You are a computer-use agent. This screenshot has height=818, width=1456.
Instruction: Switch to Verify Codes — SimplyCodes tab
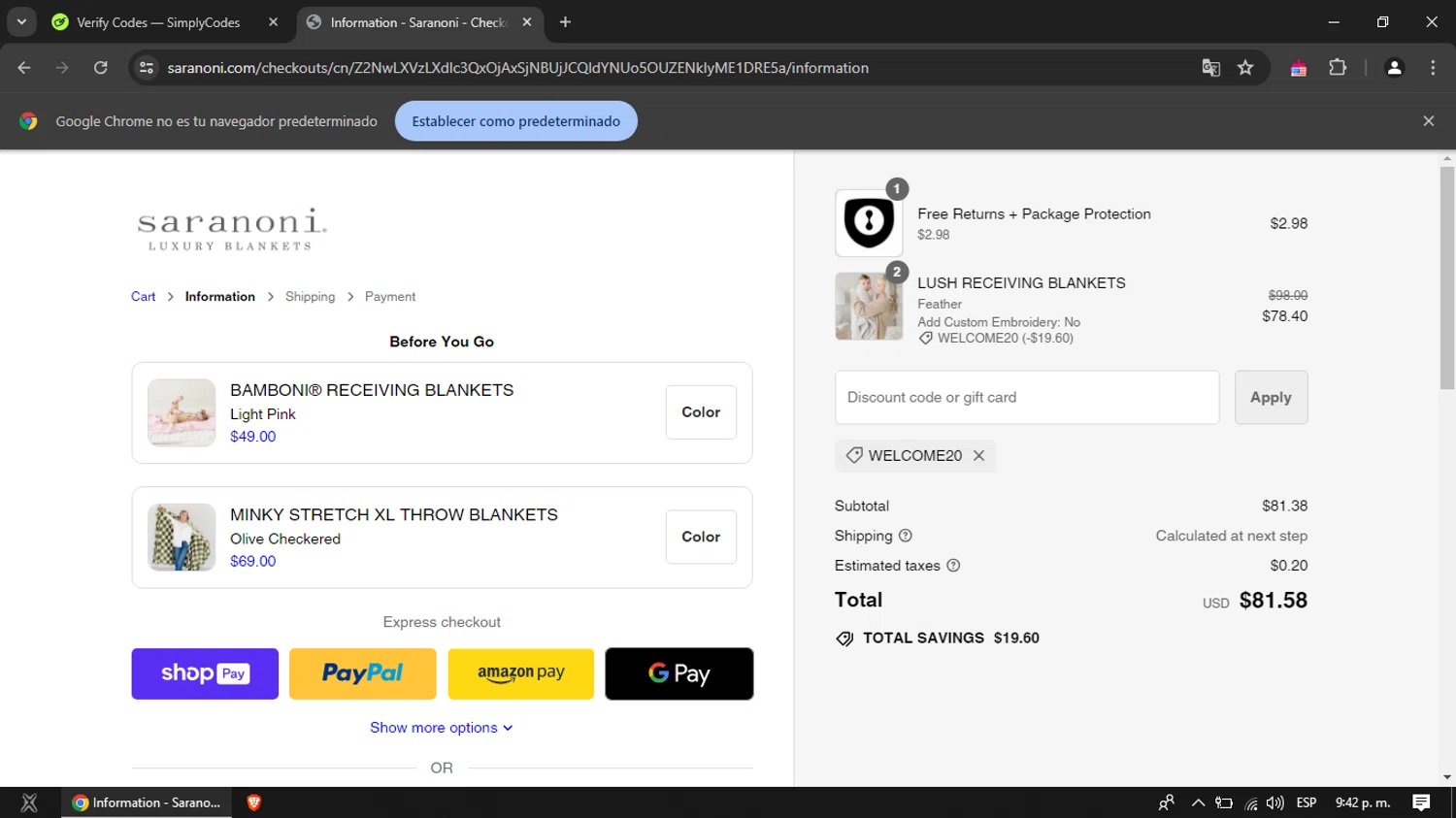point(158,22)
